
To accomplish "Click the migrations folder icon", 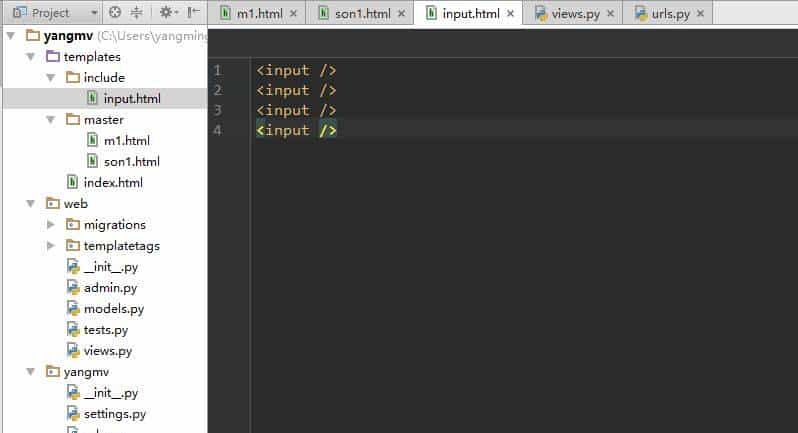I will (73, 224).
